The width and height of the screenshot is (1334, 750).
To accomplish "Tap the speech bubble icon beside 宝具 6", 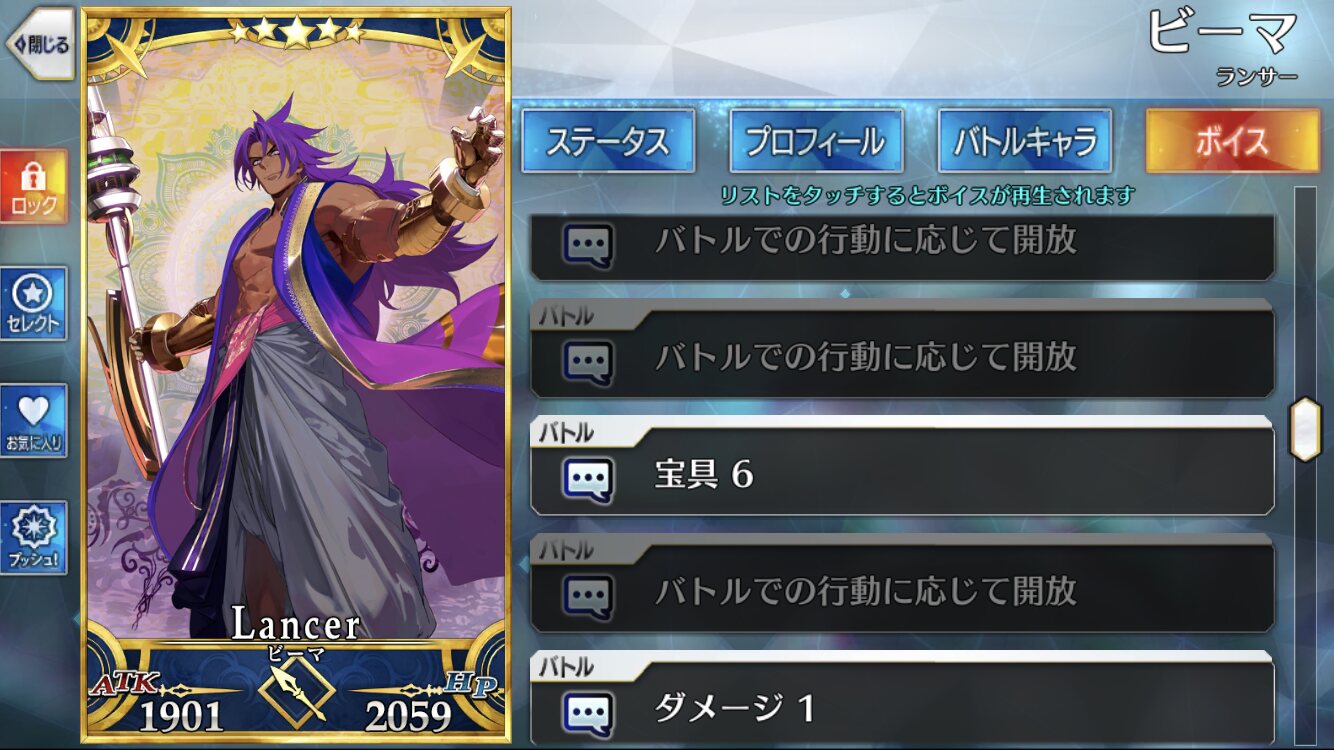I will [588, 478].
